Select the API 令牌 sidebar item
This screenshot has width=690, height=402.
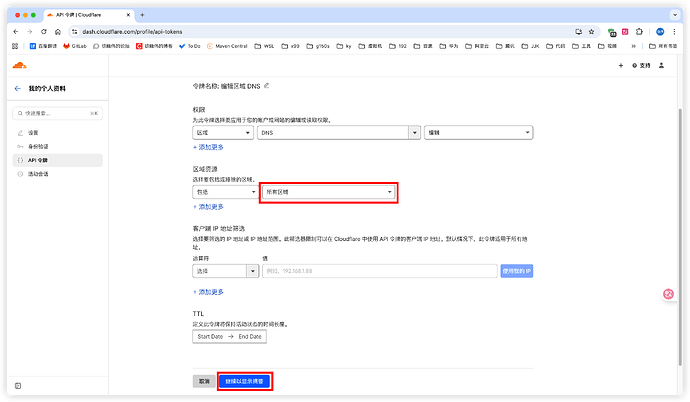click(x=42, y=160)
